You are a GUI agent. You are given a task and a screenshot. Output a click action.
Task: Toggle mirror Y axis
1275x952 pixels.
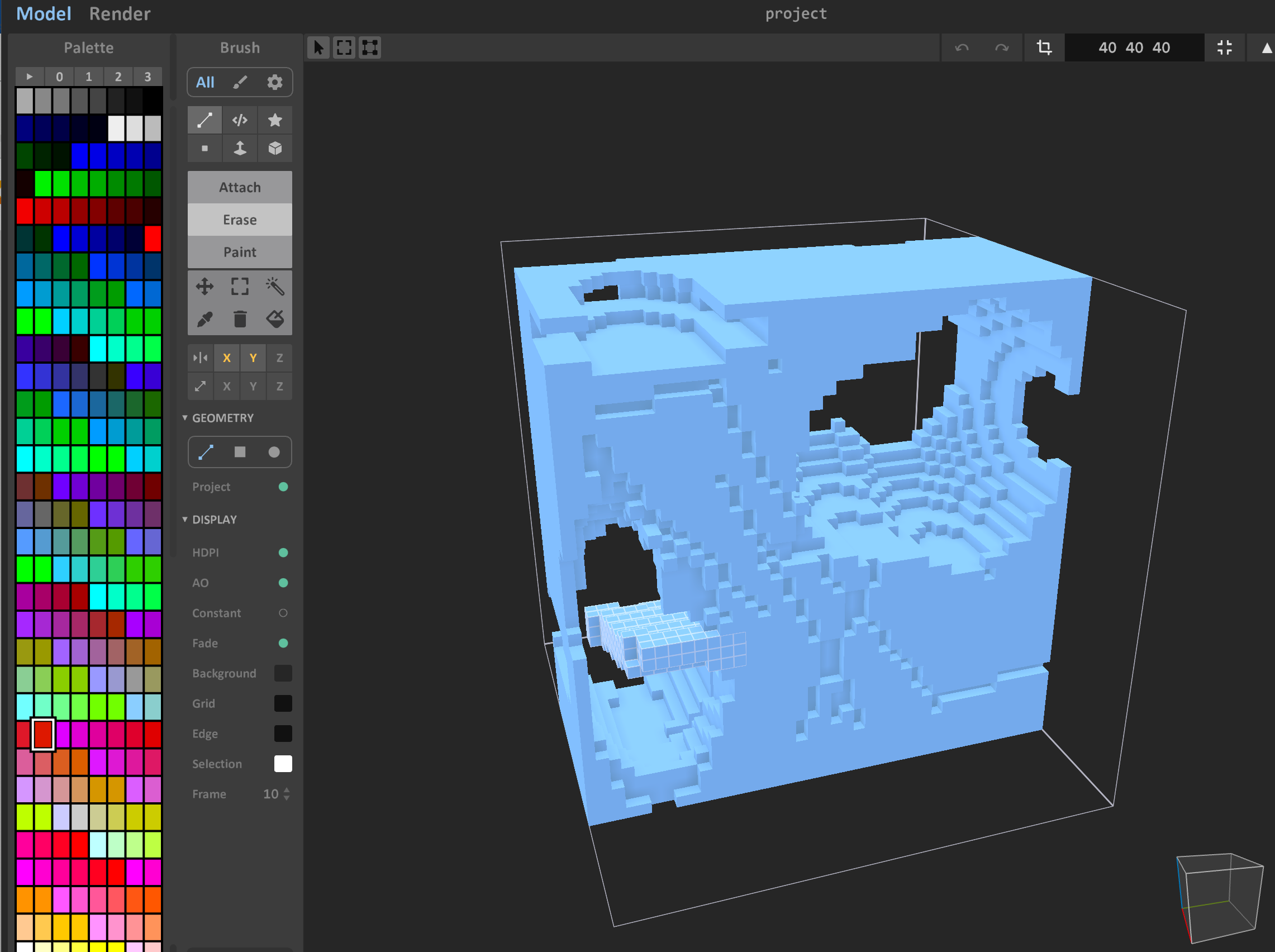coord(253,358)
